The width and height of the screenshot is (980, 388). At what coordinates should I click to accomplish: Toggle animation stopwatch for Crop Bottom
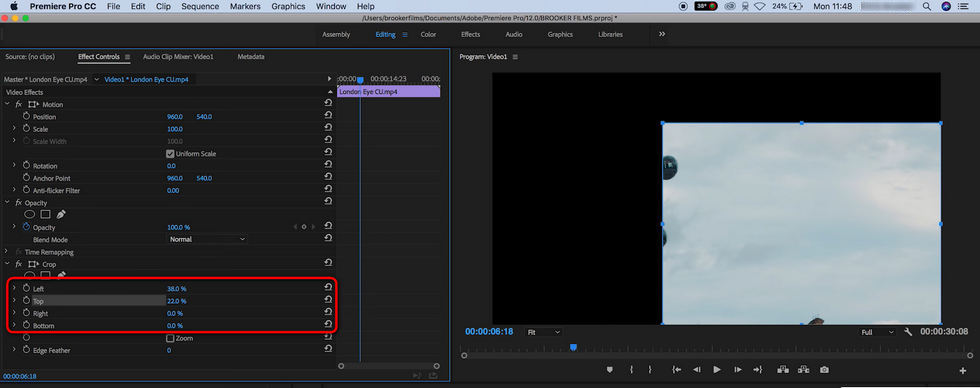[x=26, y=325]
